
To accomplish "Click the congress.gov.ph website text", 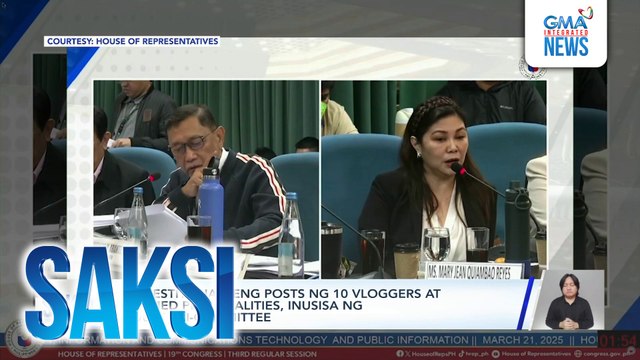I will (608, 354).
